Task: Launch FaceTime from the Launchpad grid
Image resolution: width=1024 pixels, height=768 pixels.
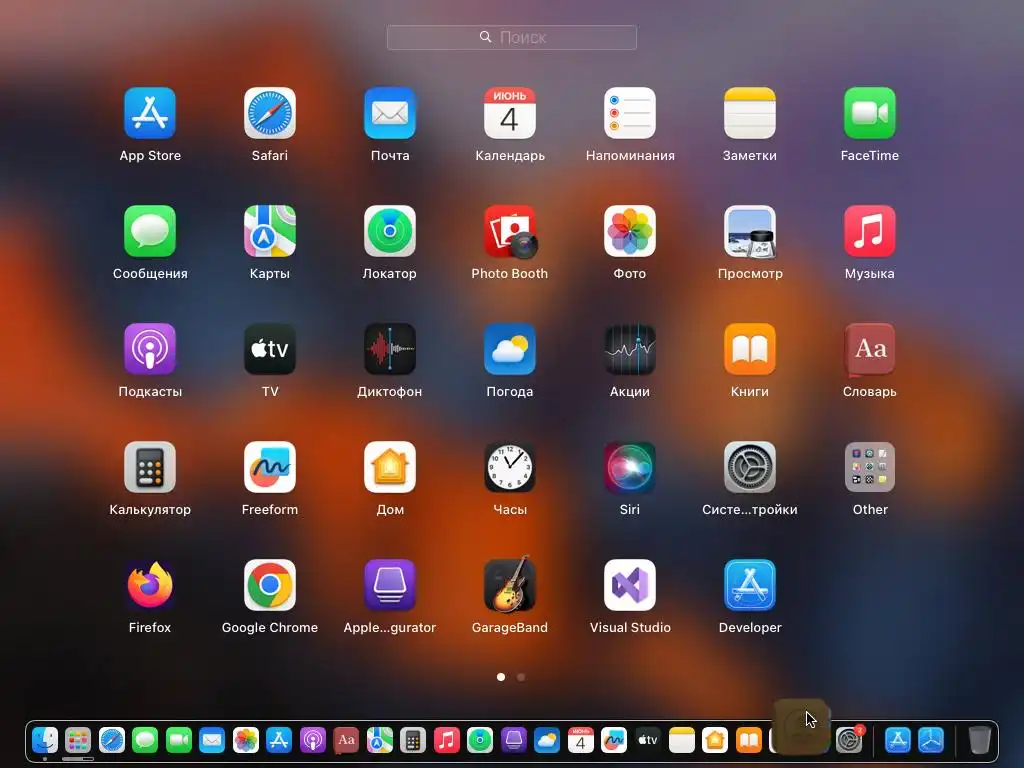Action: [870, 113]
